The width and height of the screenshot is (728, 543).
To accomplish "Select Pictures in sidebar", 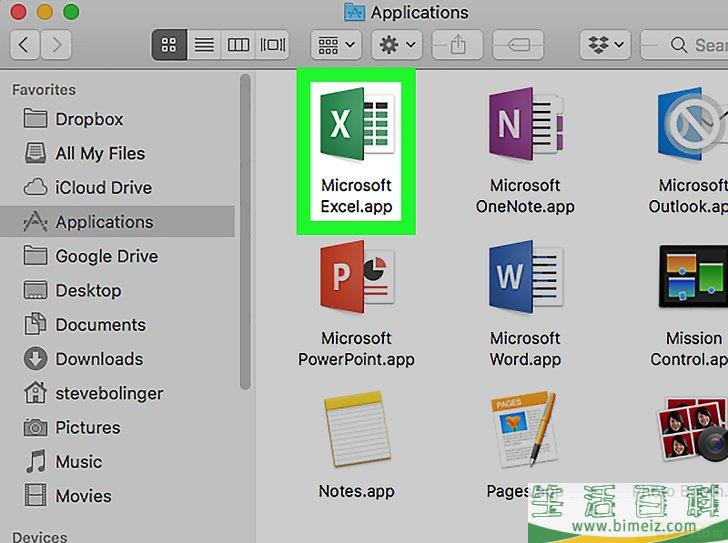I will pos(117,427).
